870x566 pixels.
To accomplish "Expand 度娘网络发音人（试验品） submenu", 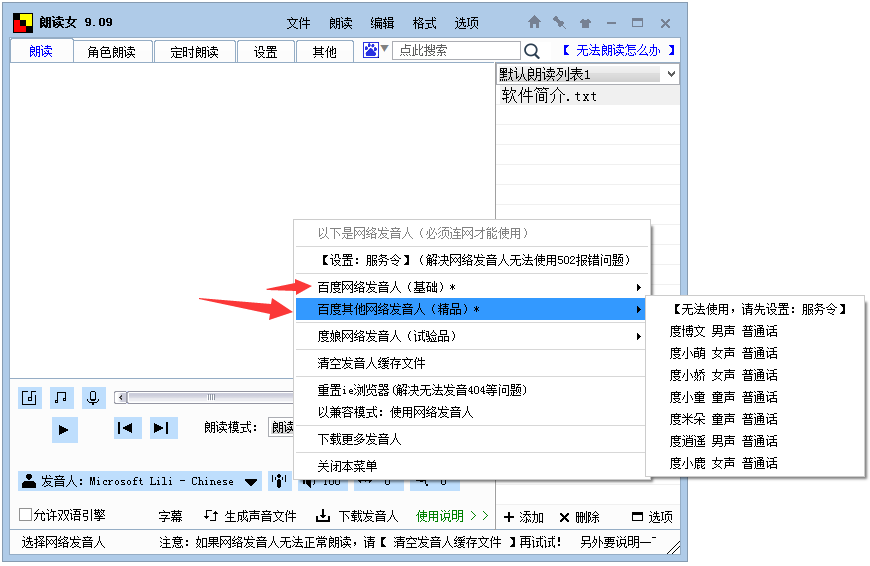I will tap(469, 336).
